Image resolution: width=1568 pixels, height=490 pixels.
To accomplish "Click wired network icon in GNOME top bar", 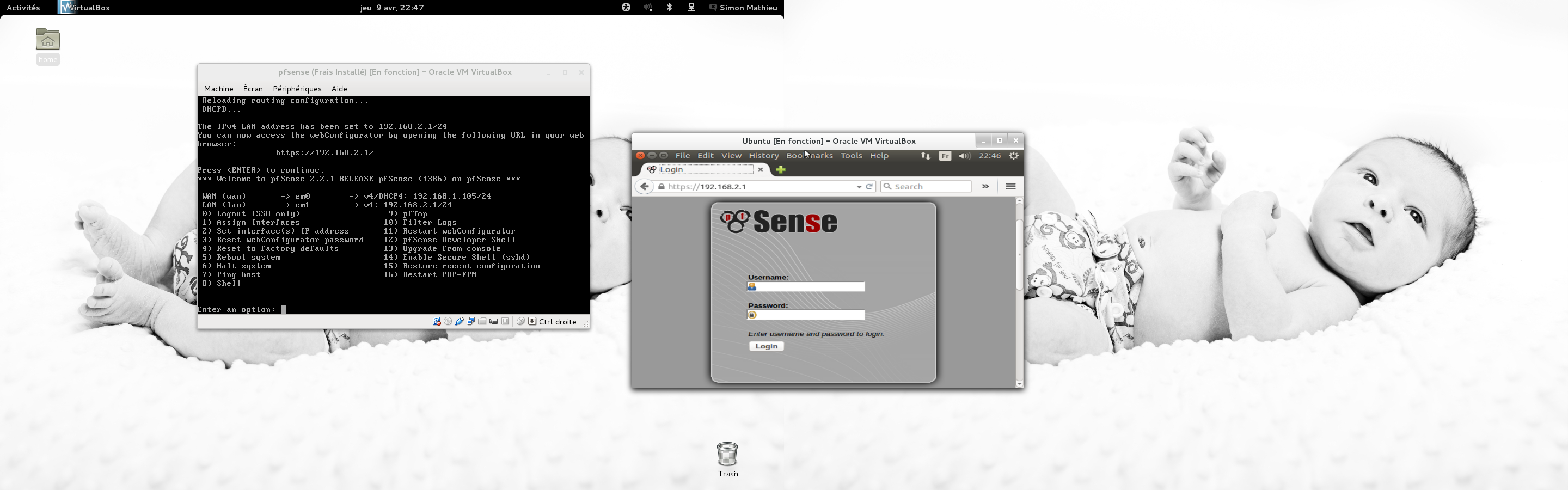I will point(691,8).
